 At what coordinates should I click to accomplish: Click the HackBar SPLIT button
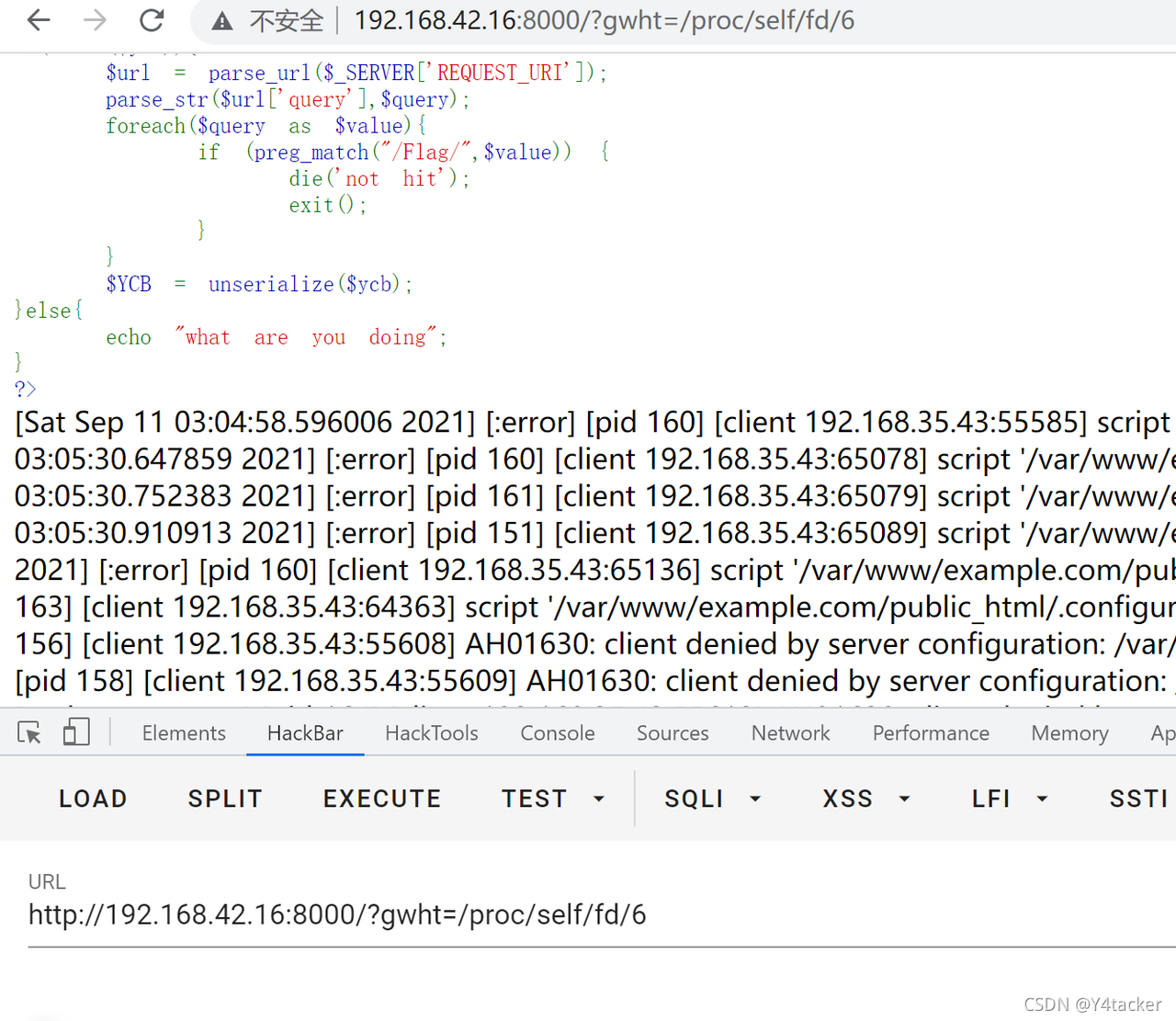click(225, 799)
